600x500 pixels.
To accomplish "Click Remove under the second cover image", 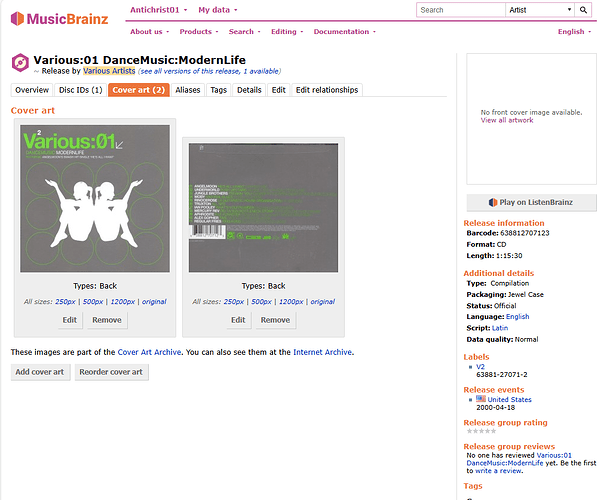I will pyautogui.click(x=275, y=320).
